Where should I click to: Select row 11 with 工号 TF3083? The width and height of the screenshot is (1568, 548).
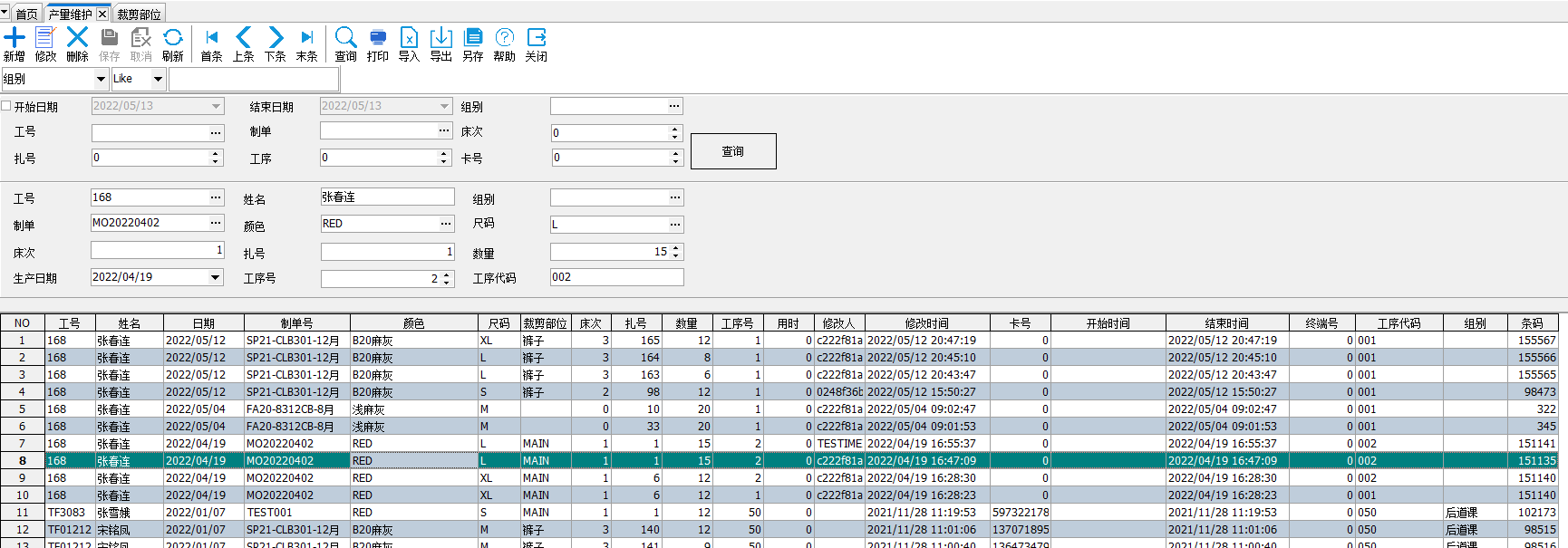[779, 513]
